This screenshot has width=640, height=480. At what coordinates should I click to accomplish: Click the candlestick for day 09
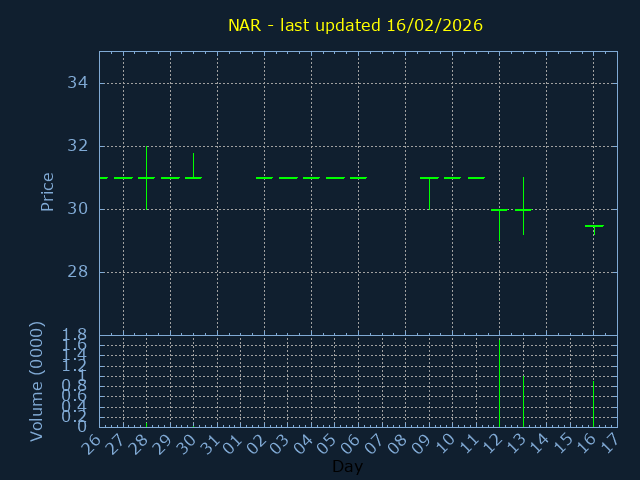pyautogui.click(x=429, y=178)
